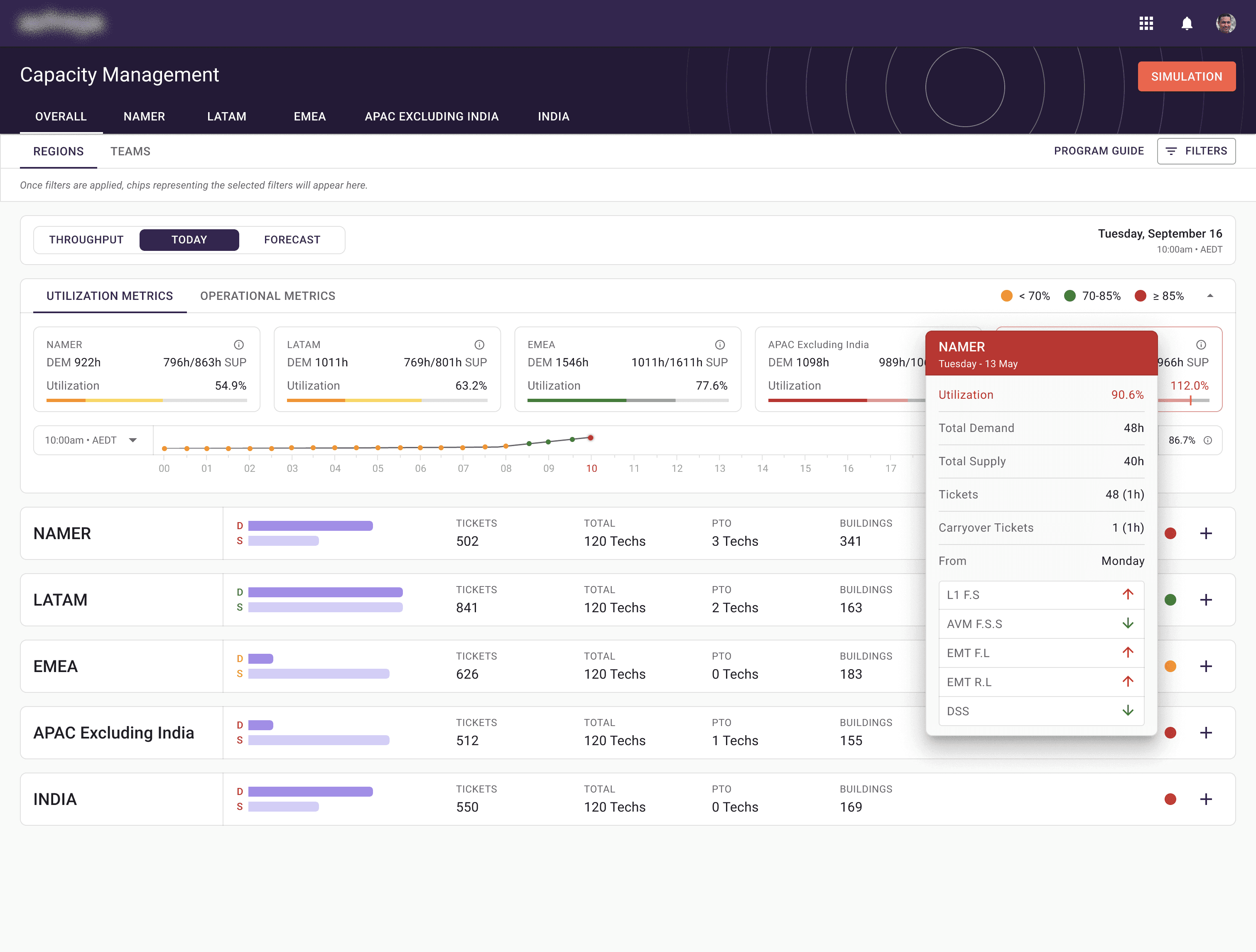Switch view to Throughput
This screenshot has height=952, width=1256.
click(x=86, y=240)
